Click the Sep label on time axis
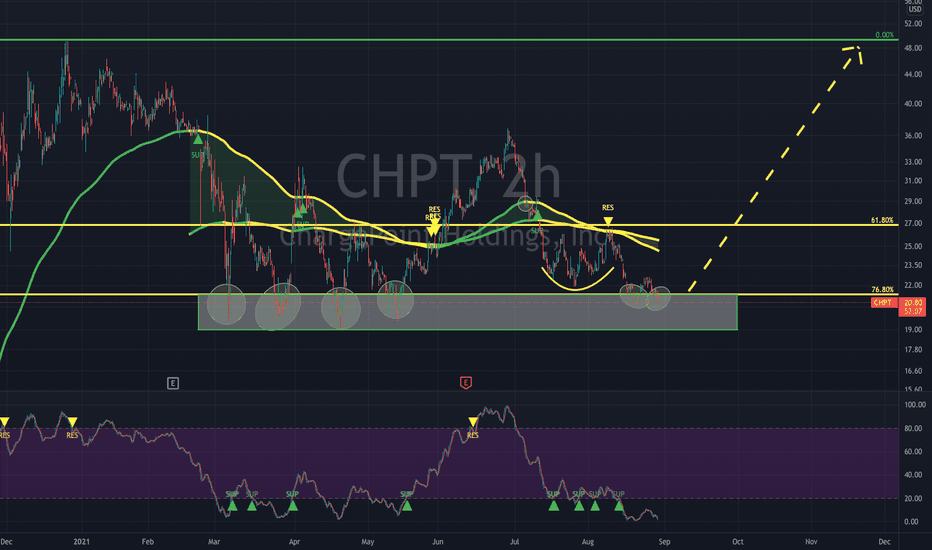 (664, 542)
